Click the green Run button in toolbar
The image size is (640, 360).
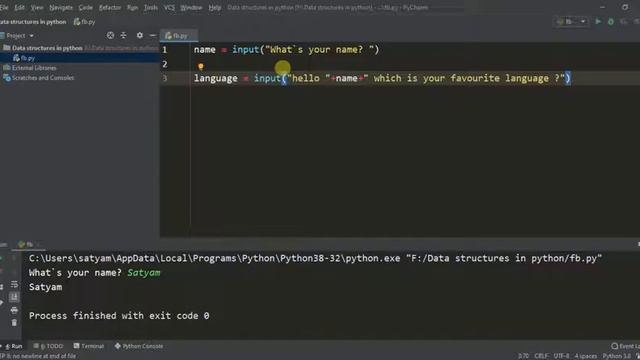pos(598,22)
